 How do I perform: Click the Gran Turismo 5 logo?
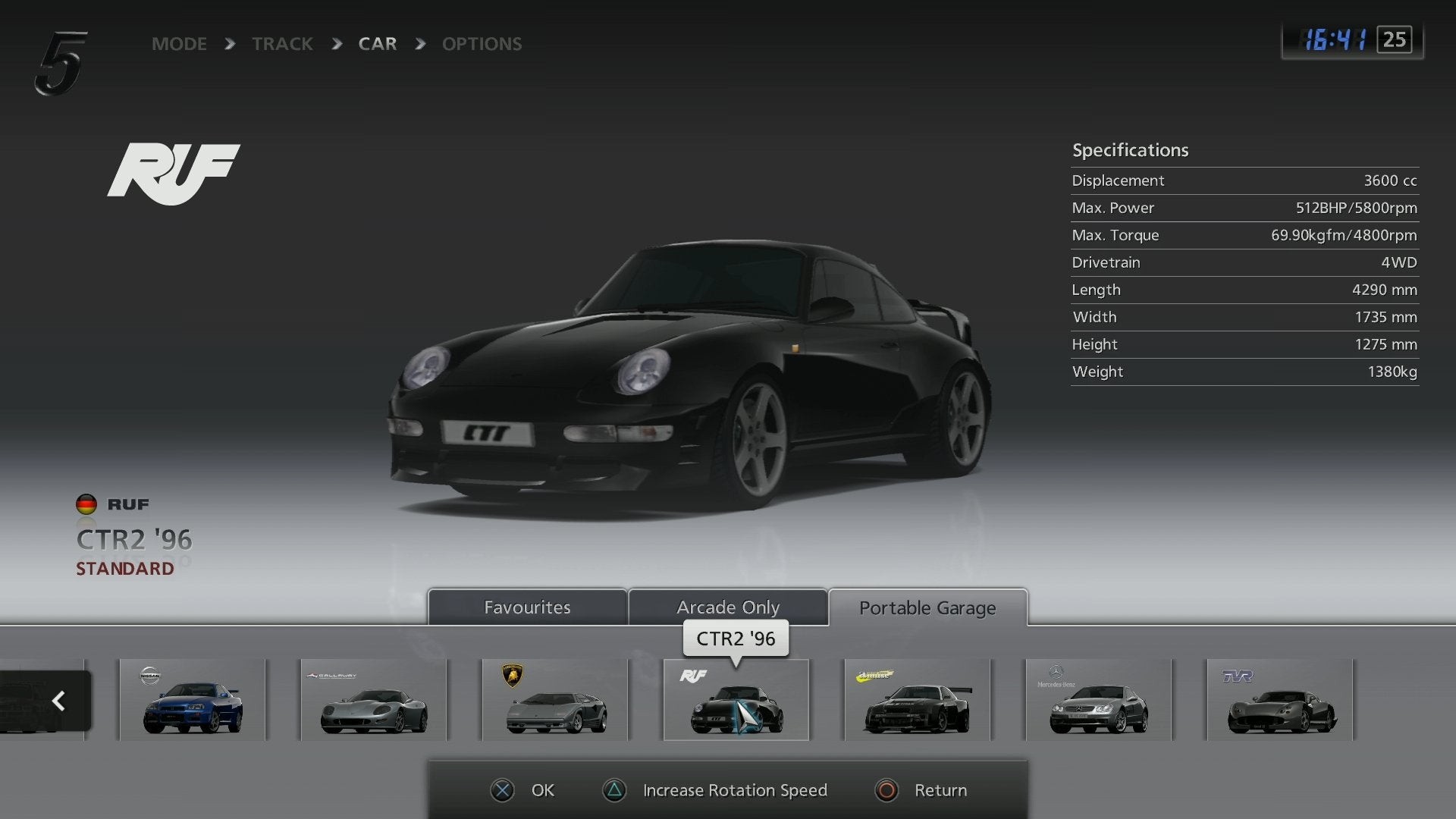61,64
